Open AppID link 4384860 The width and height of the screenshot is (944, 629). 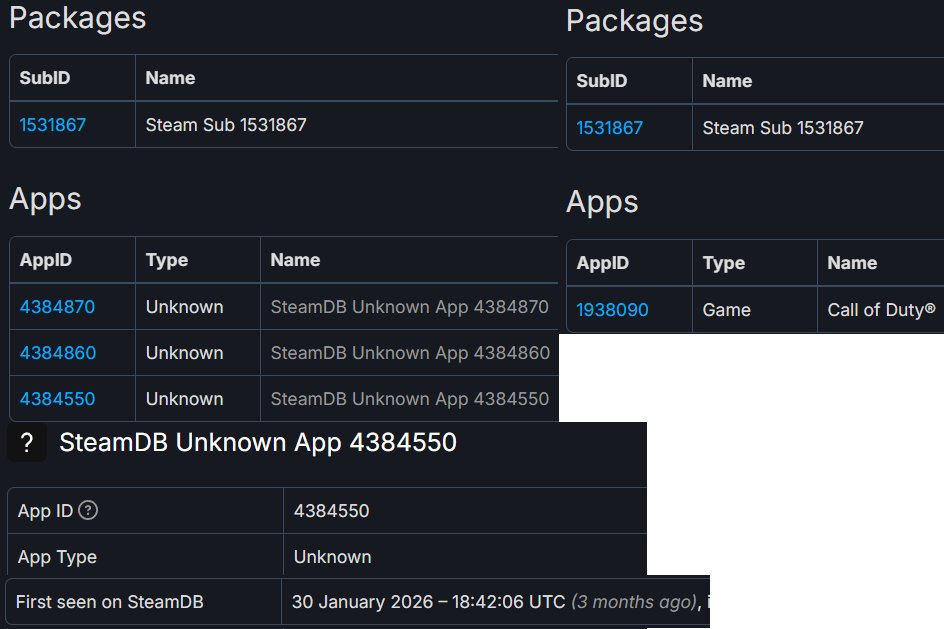pyautogui.click(x=58, y=353)
